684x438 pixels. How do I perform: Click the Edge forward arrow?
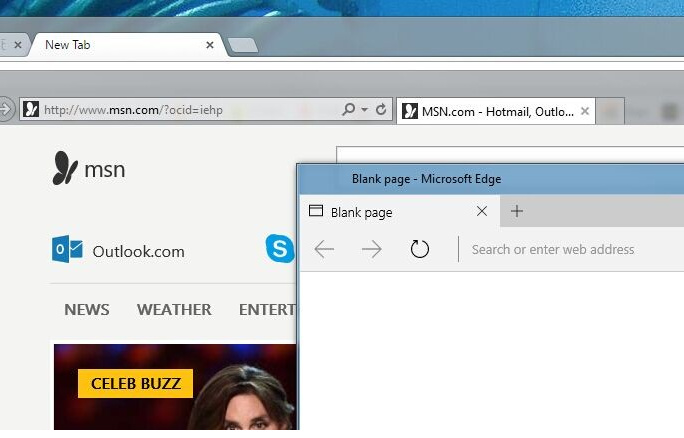click(x=371, y=249)
